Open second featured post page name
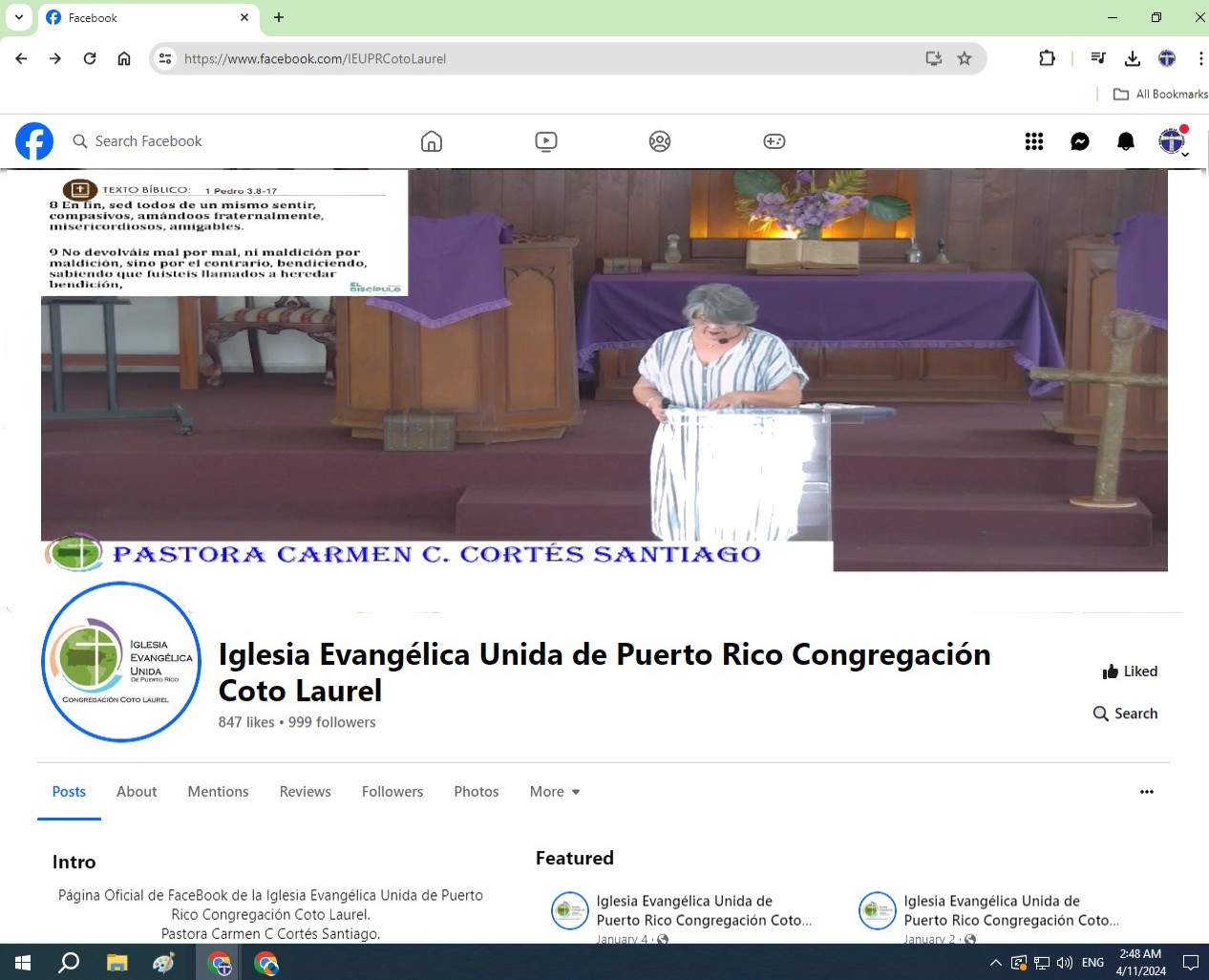The image size is (1209, 980). [1011, 910]
